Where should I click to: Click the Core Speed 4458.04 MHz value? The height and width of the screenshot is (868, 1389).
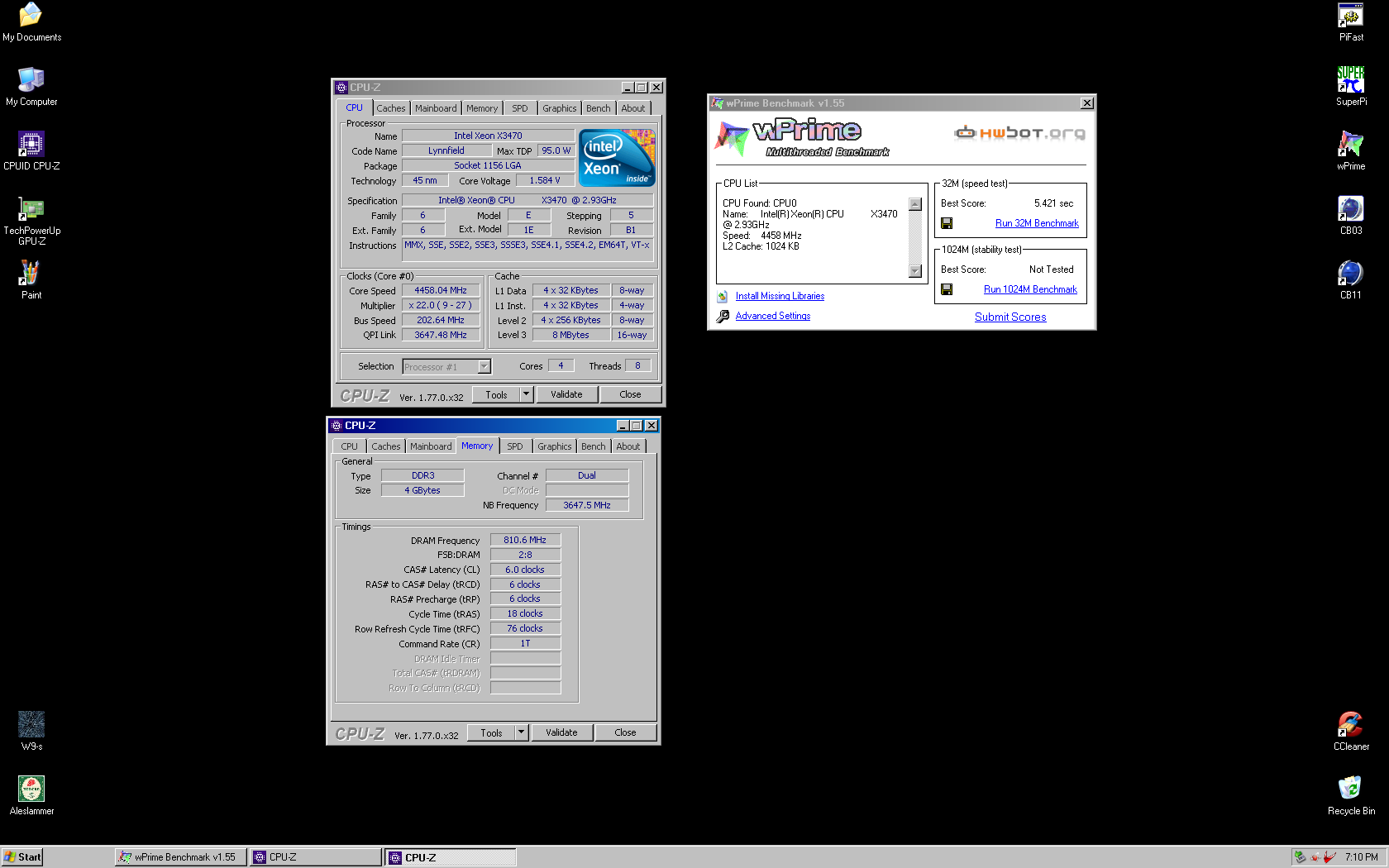[441, 290]
